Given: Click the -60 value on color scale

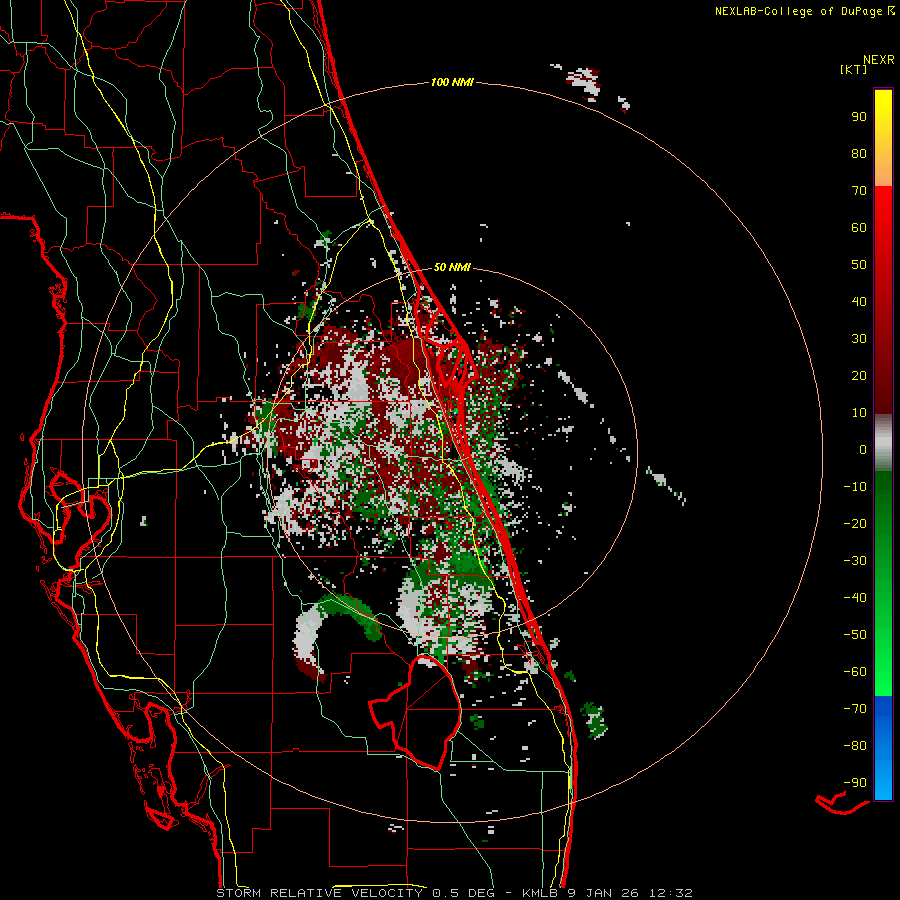Looking at the screenshot, I should 855,672.
